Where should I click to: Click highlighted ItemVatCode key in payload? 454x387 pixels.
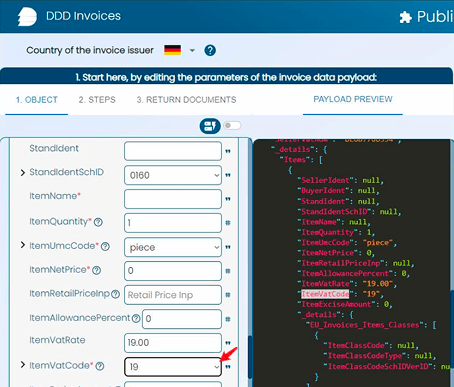(325, 294)
